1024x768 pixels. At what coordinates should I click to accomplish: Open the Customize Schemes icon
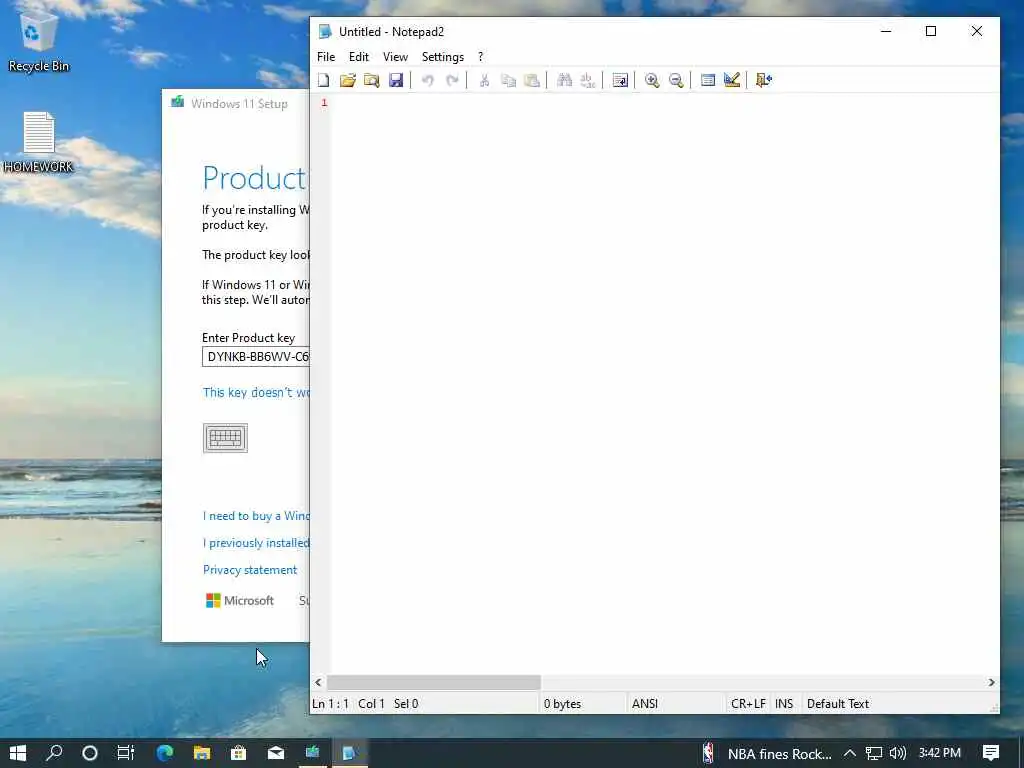click(x=732, y=80)
